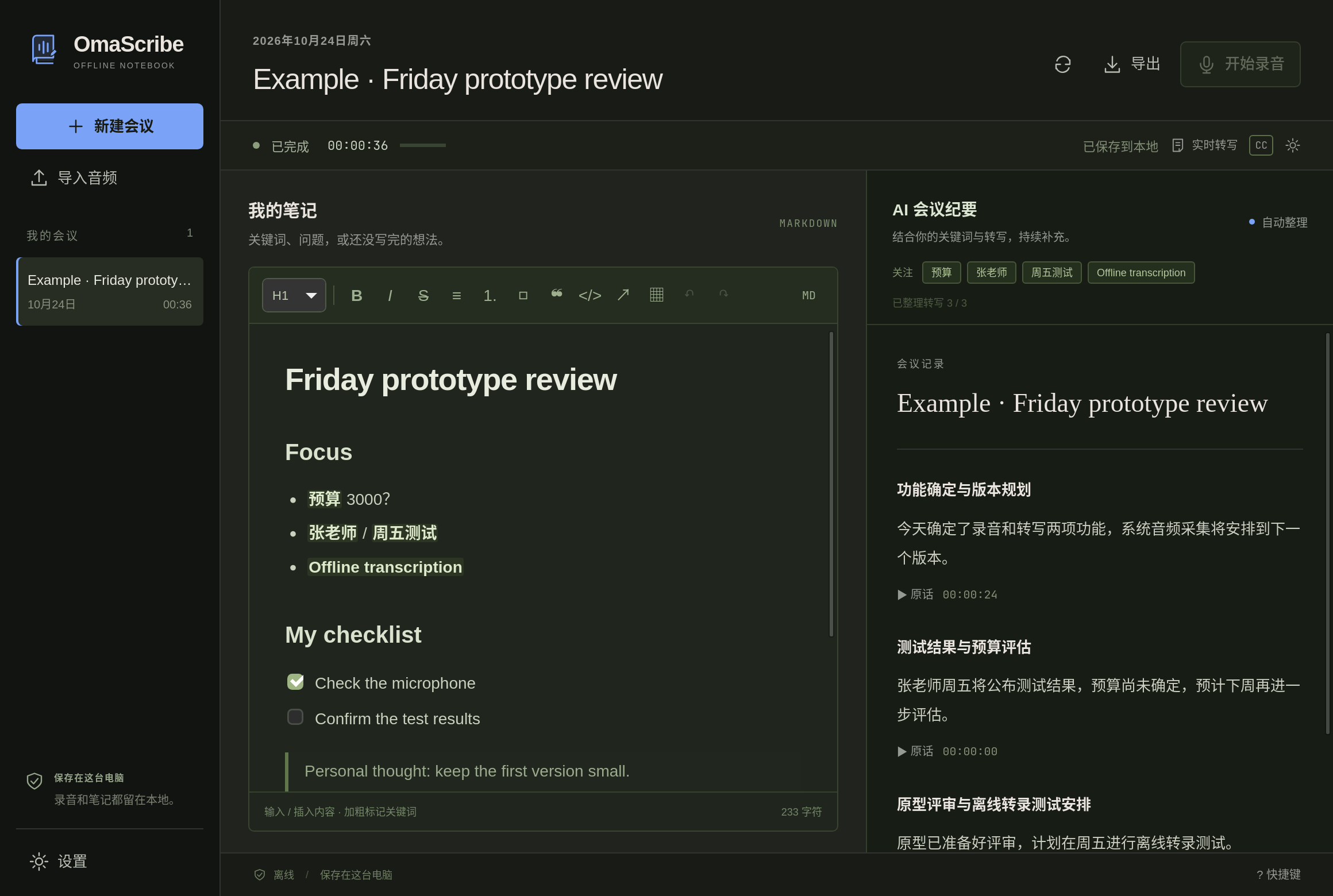Viewport: 1333px width, 896px height.
Task: Apply strikethrough formatting
Action: [x=423, y=295]
